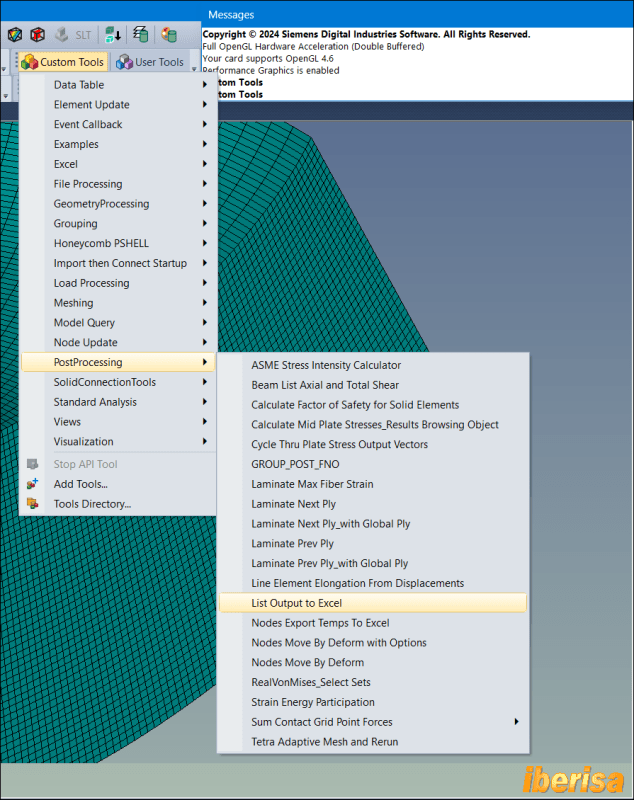Expand the Excel submenu
Viewport: 634px width, 800px height.
[118, 164]
